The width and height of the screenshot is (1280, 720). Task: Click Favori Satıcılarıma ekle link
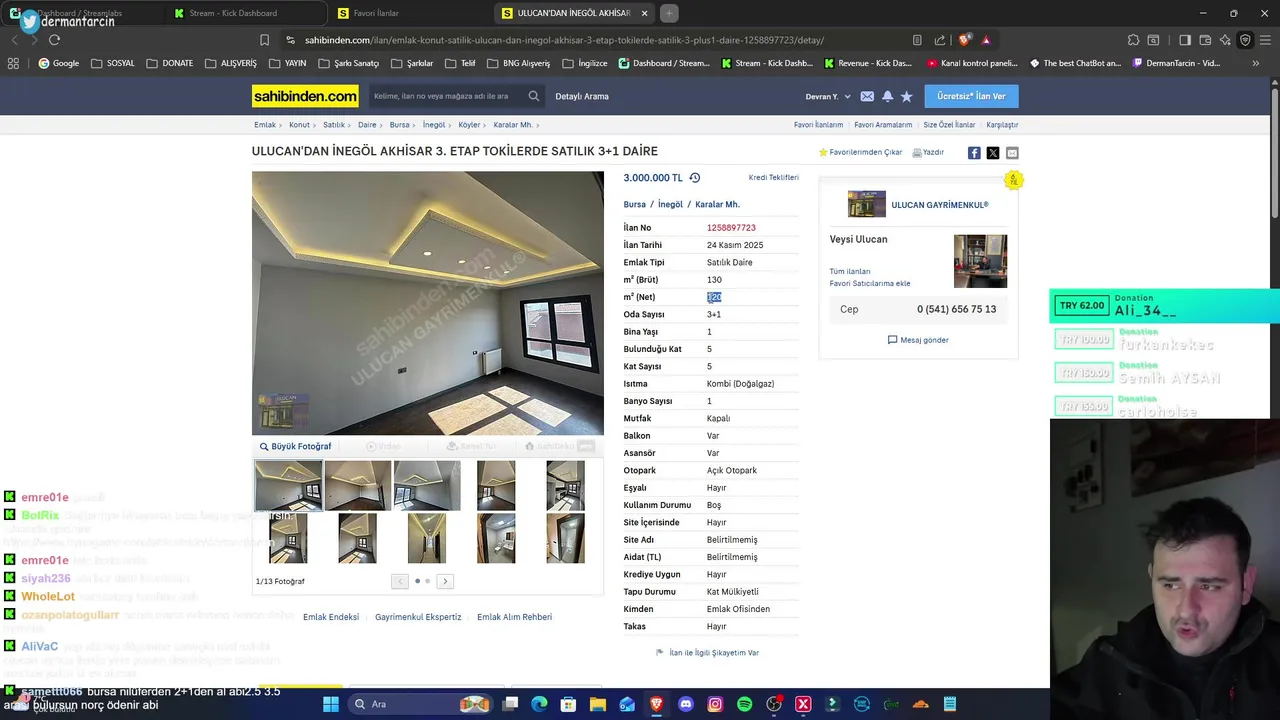coord(870,283)
